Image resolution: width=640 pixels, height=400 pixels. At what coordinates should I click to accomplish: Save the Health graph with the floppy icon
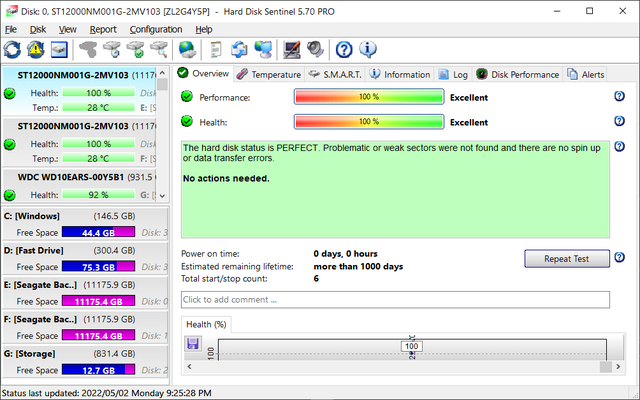click(193, 344)
